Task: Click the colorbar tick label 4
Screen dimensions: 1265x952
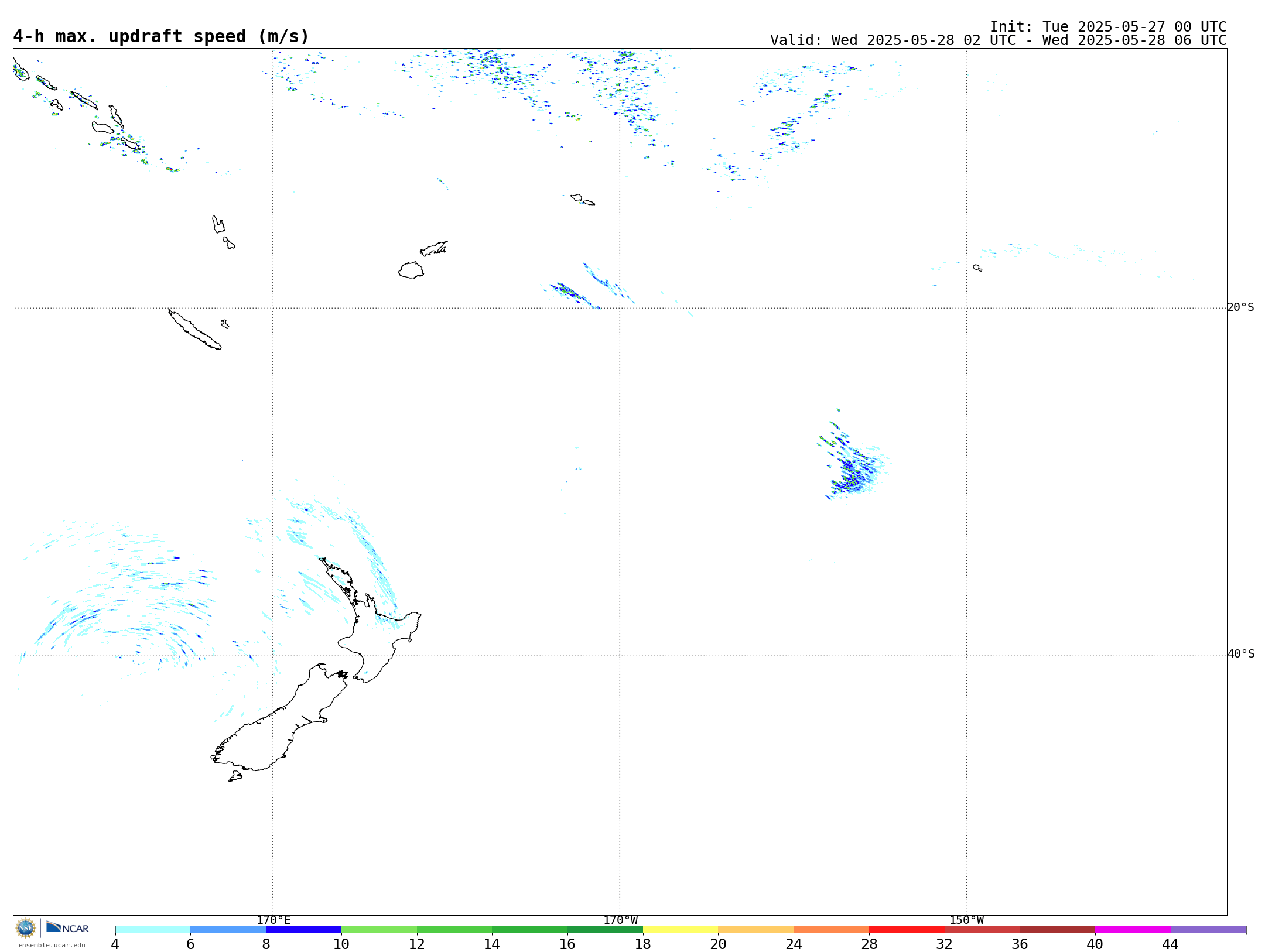Action: pyautogui.click(x=115, y=944)
